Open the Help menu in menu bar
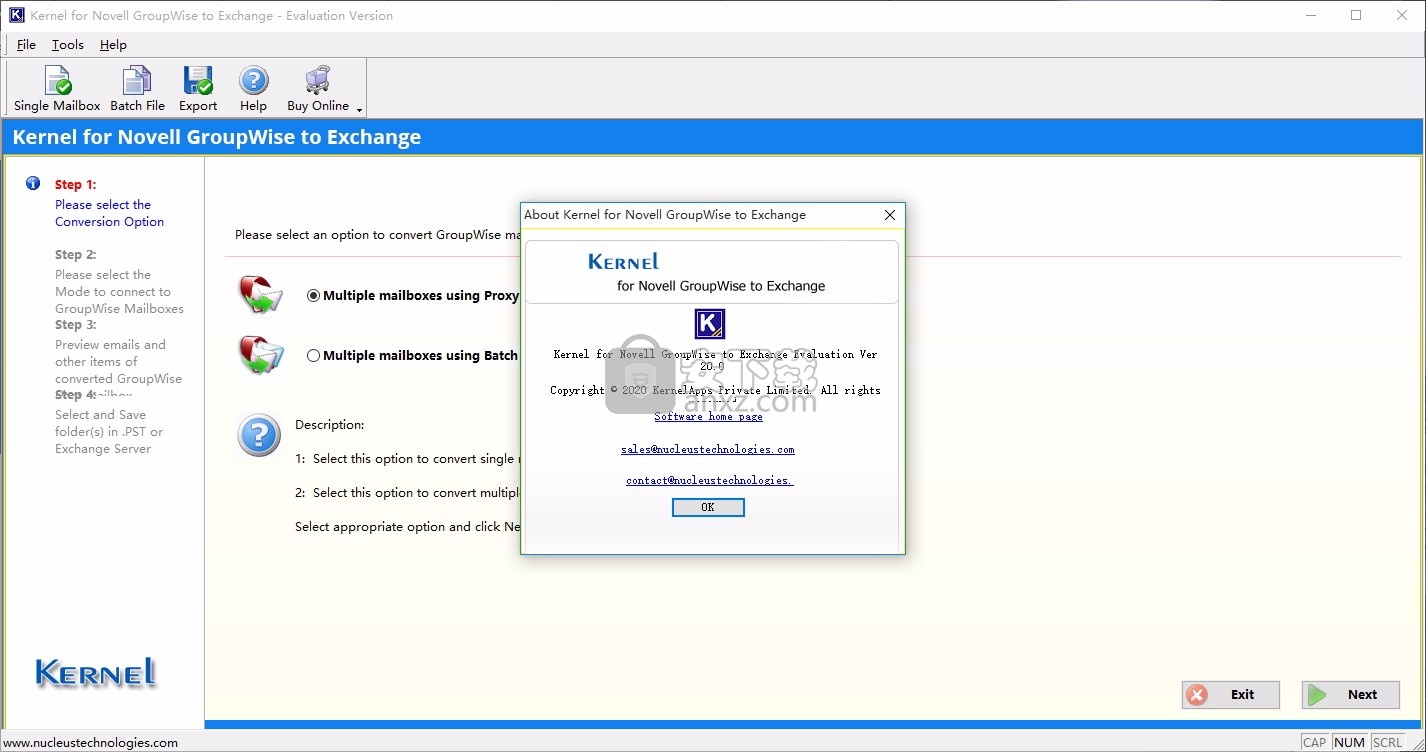Viewport: 1426px width, 752px height. click(x=113, y=44)
